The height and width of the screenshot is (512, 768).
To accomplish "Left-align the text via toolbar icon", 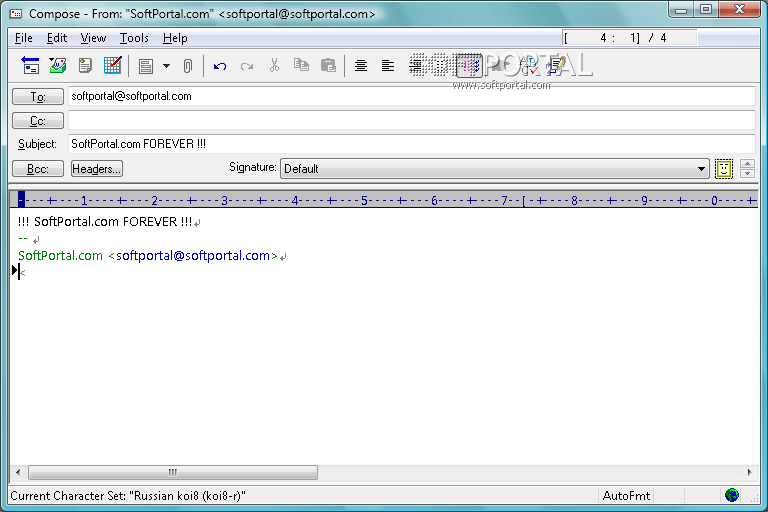I will point(388,66).
